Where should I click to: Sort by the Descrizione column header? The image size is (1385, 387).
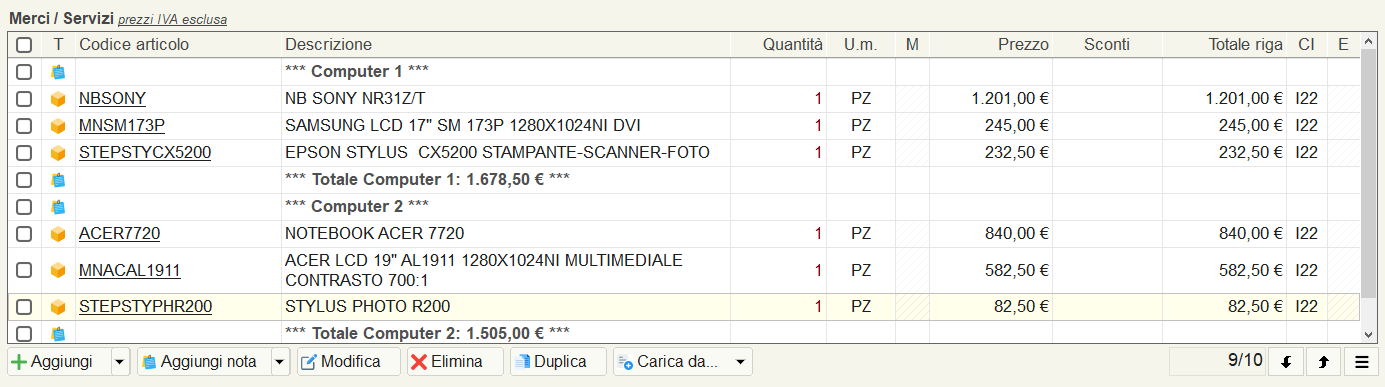point(329,45)
